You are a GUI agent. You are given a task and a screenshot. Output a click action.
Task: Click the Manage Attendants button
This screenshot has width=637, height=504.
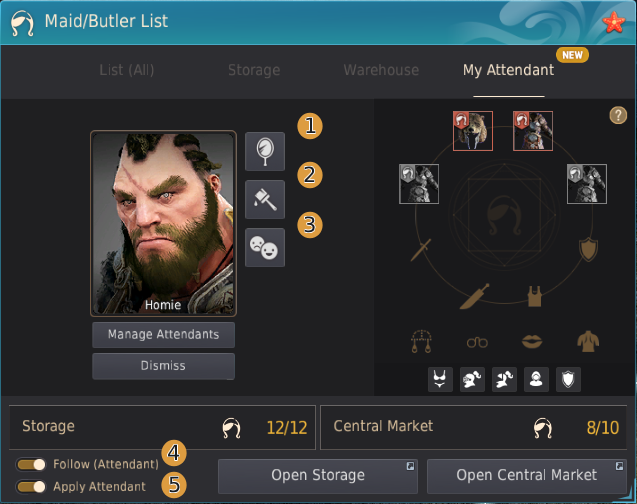[163, 335]
